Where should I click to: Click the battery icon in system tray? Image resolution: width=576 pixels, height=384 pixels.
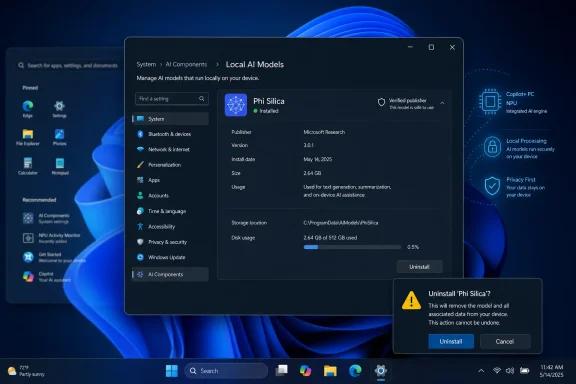coord(525,371)
